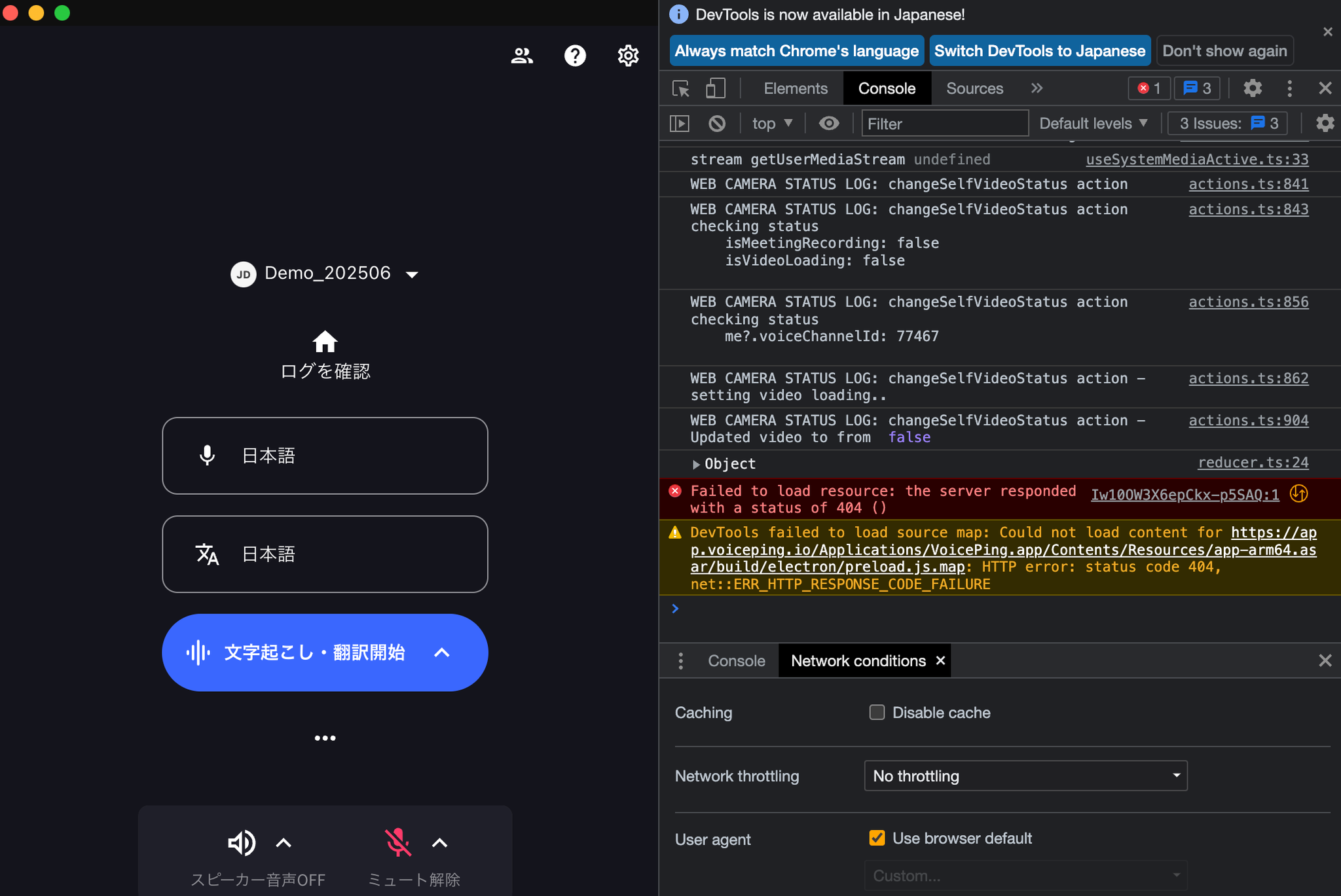
Task: Click the inspect element picker icon
Action: (x=681, y=88)
